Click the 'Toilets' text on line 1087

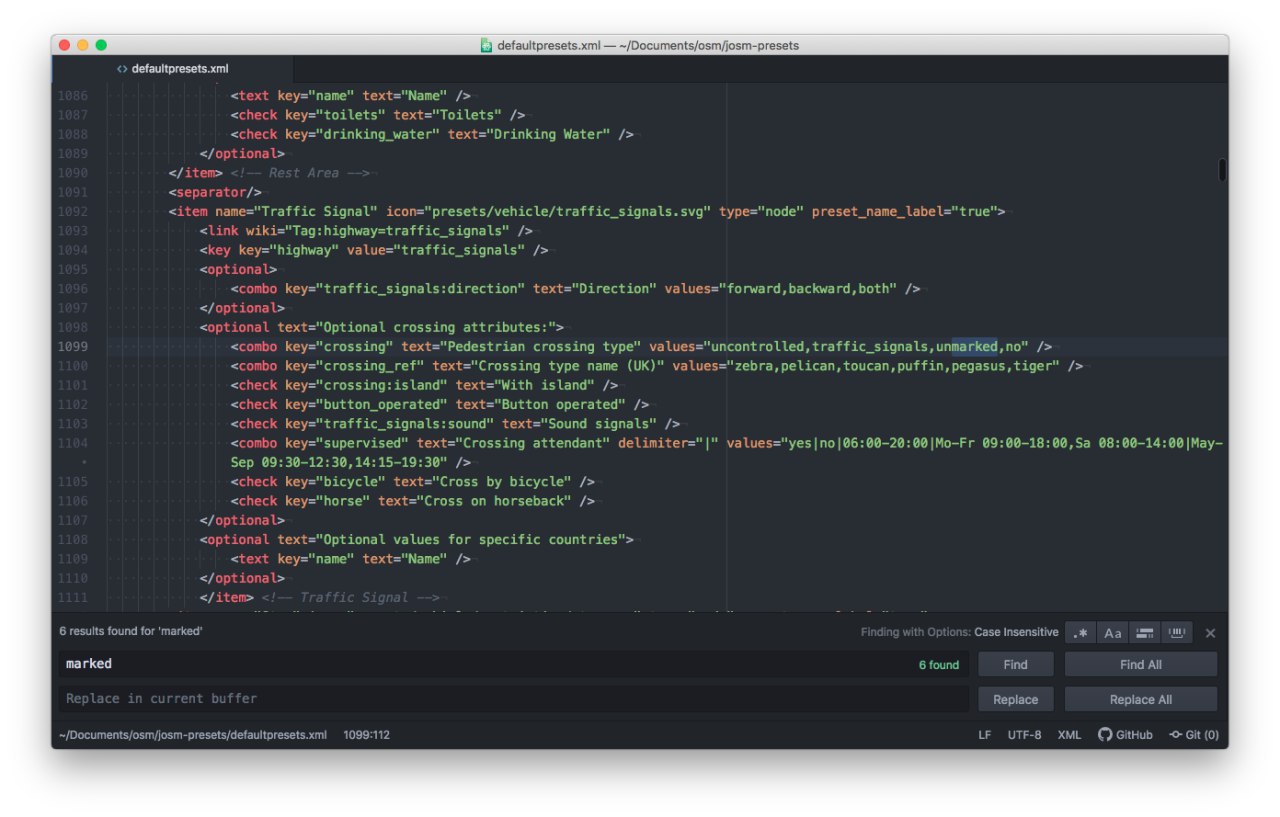pyautogui.click(x=467, y=115)
